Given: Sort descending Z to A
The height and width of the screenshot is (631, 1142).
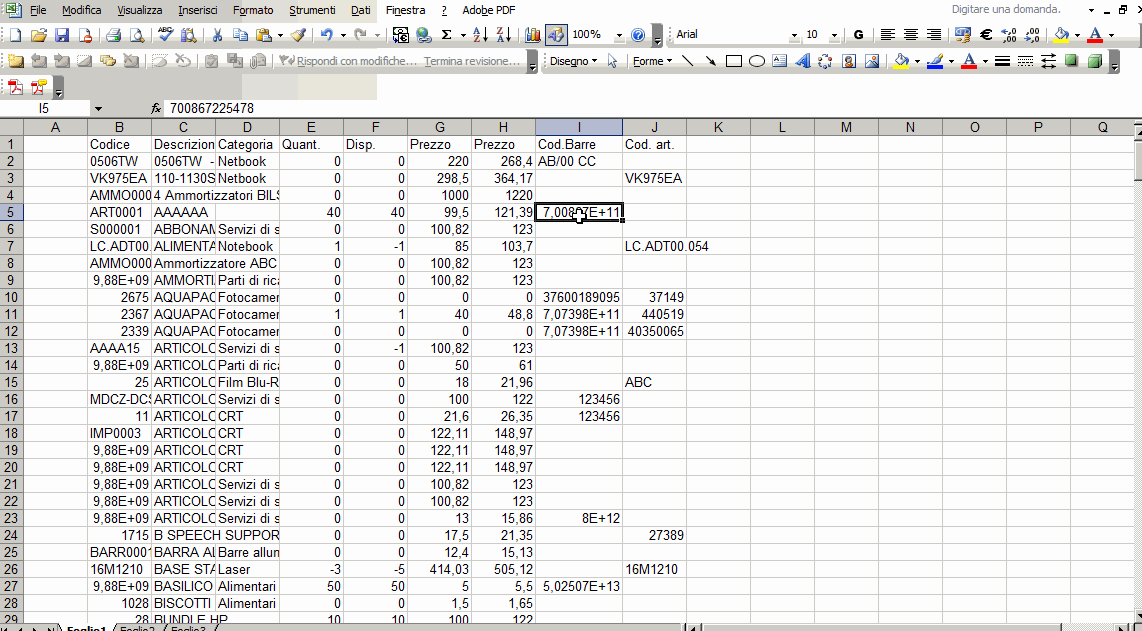Looking at the screenshot, I should coord(503,35).
